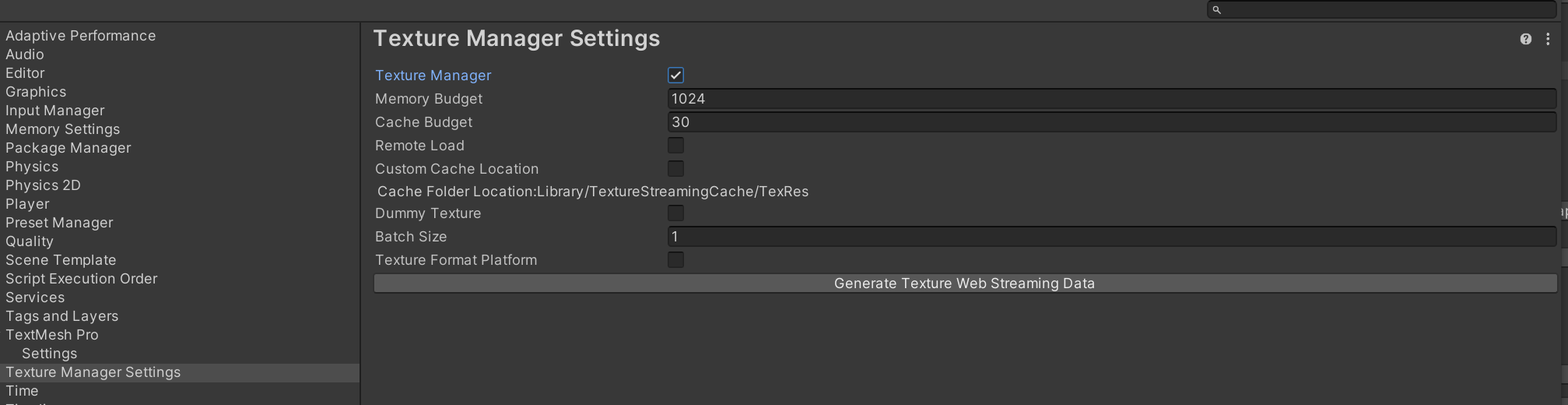Screen dimensions: 1568x405
Task: Enable the Remote Load checkbox
Action: [x=675, y=146]
